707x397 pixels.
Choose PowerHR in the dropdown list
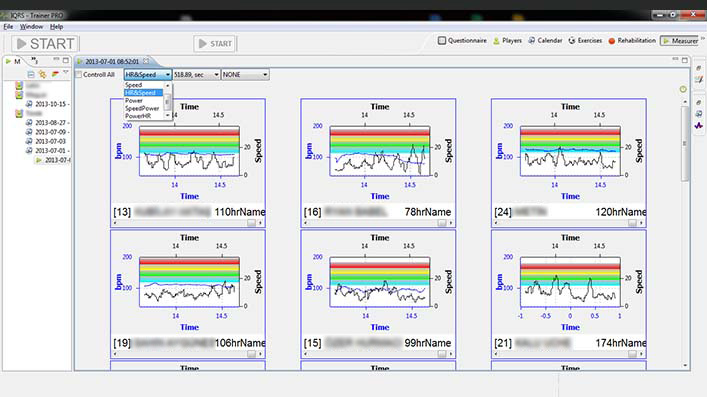pos(144,116)
